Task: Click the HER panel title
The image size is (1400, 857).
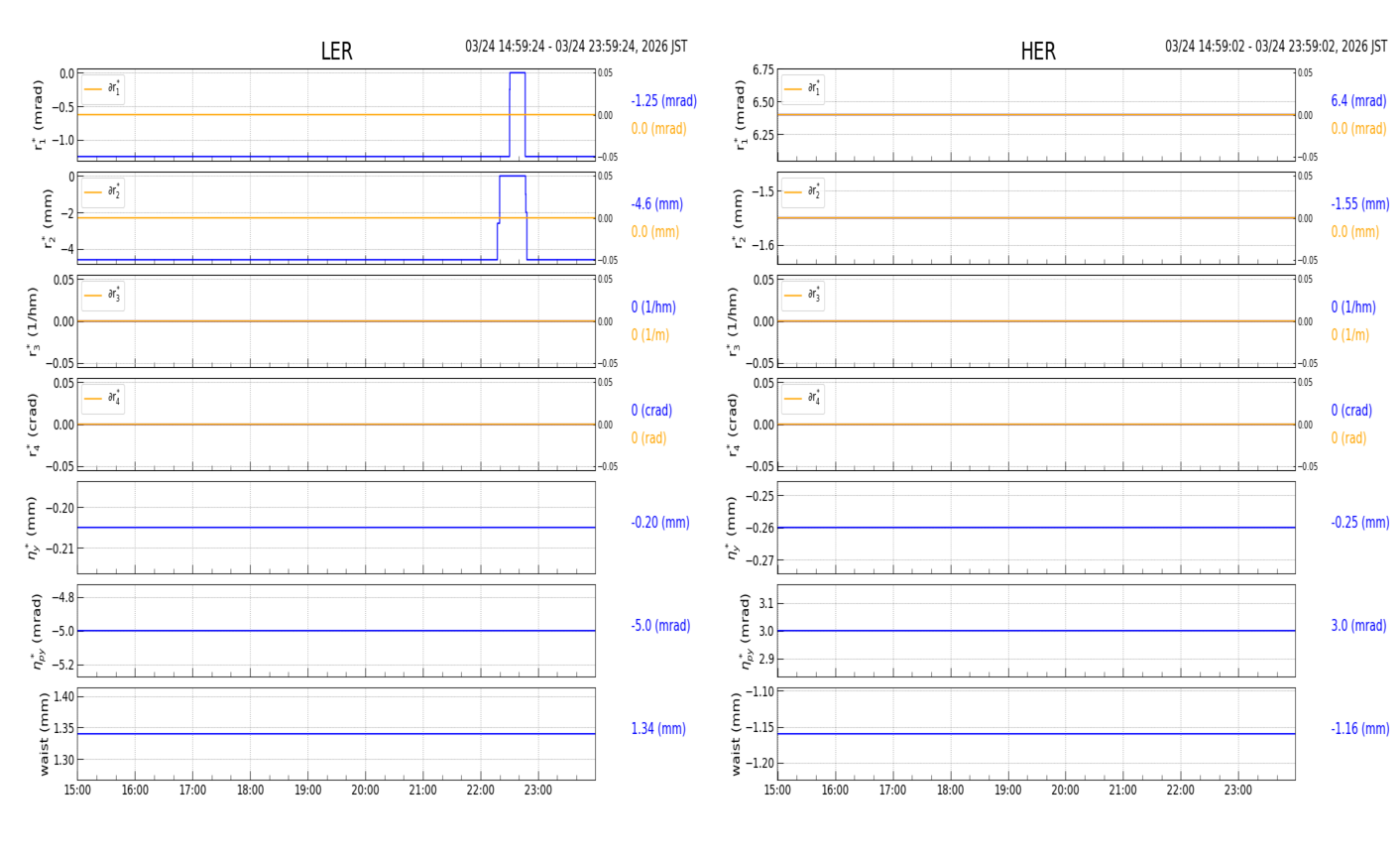Action: tap(1037, 52)
